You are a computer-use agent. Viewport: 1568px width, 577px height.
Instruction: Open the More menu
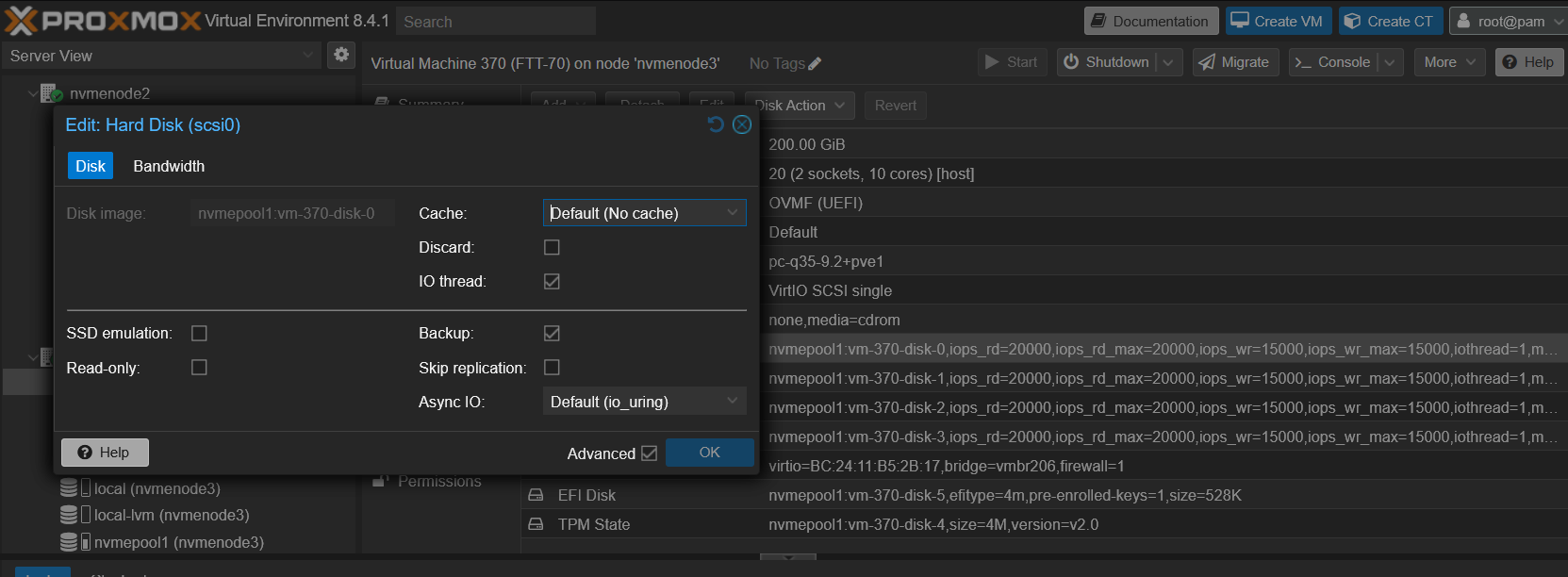point(1450,62)
